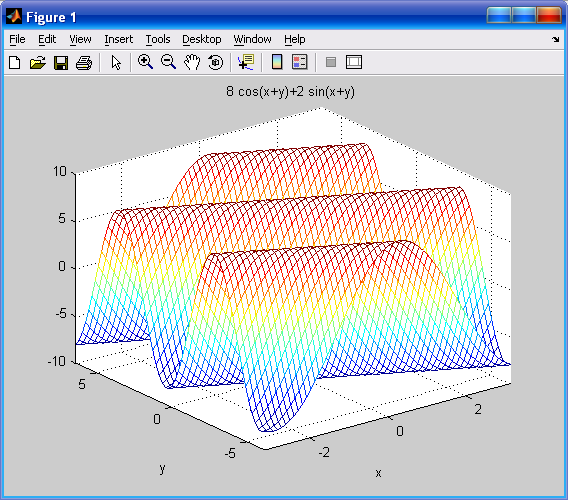Enable the Rotate 3D tool
The height and width of the screenshot is (500, 568).
(216, 62)
